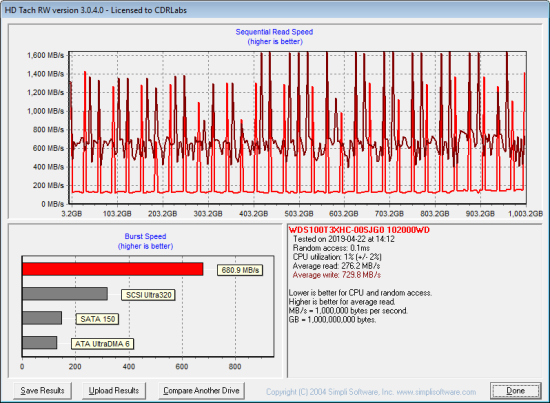Click the 680.9 MB/s burst label
Screen dimensions: 550x403
pyautogui.click(x=240, y=270)
